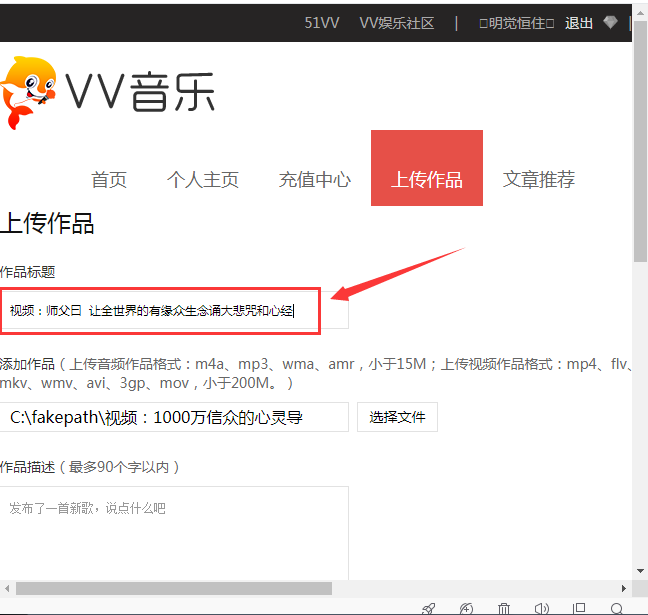The width and height of the screenshot is (648, 615).
Task: Go to 个人主页 tab
Action: 202,179
